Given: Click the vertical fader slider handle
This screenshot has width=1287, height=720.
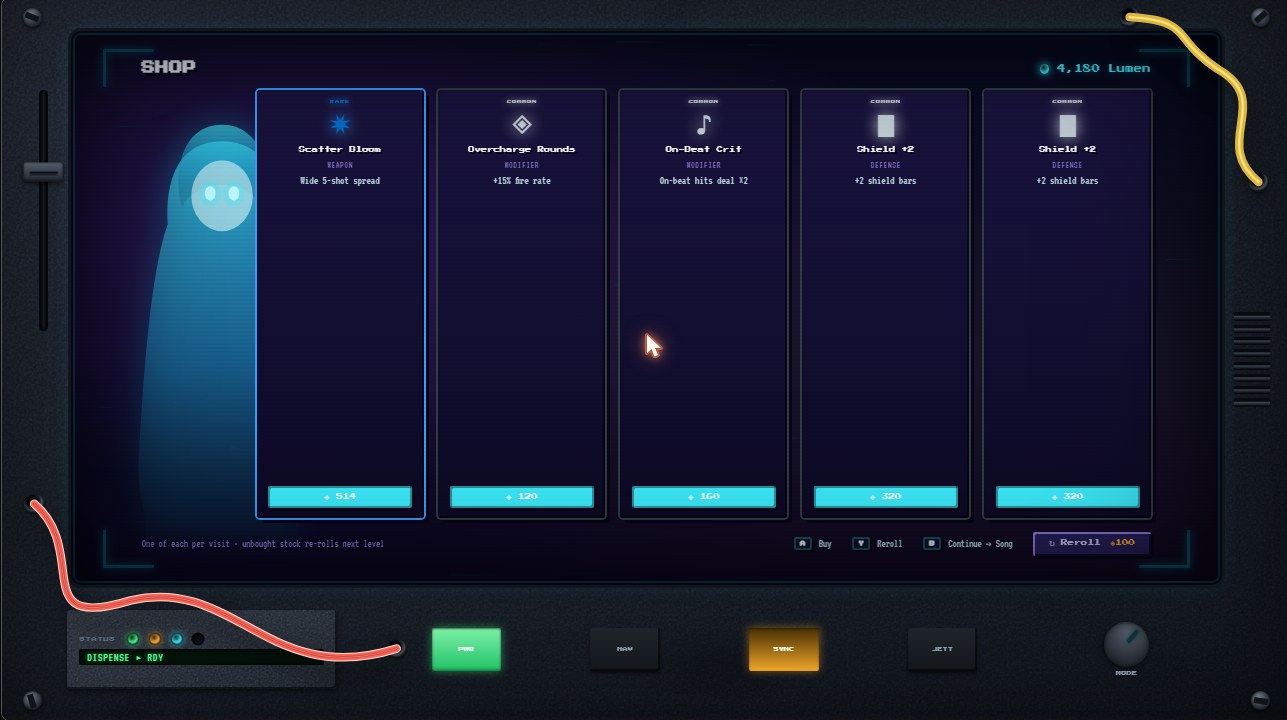Looking at the screenshot, I should (43, 171).
